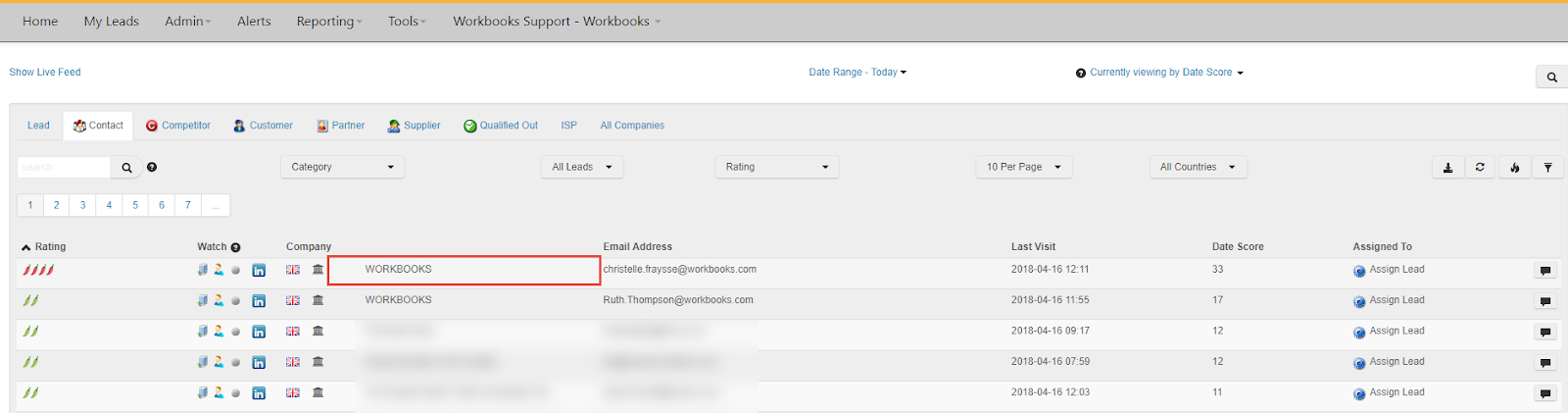
Task: Click comment icon for the 07:59 visit row
Action: 1545,363
